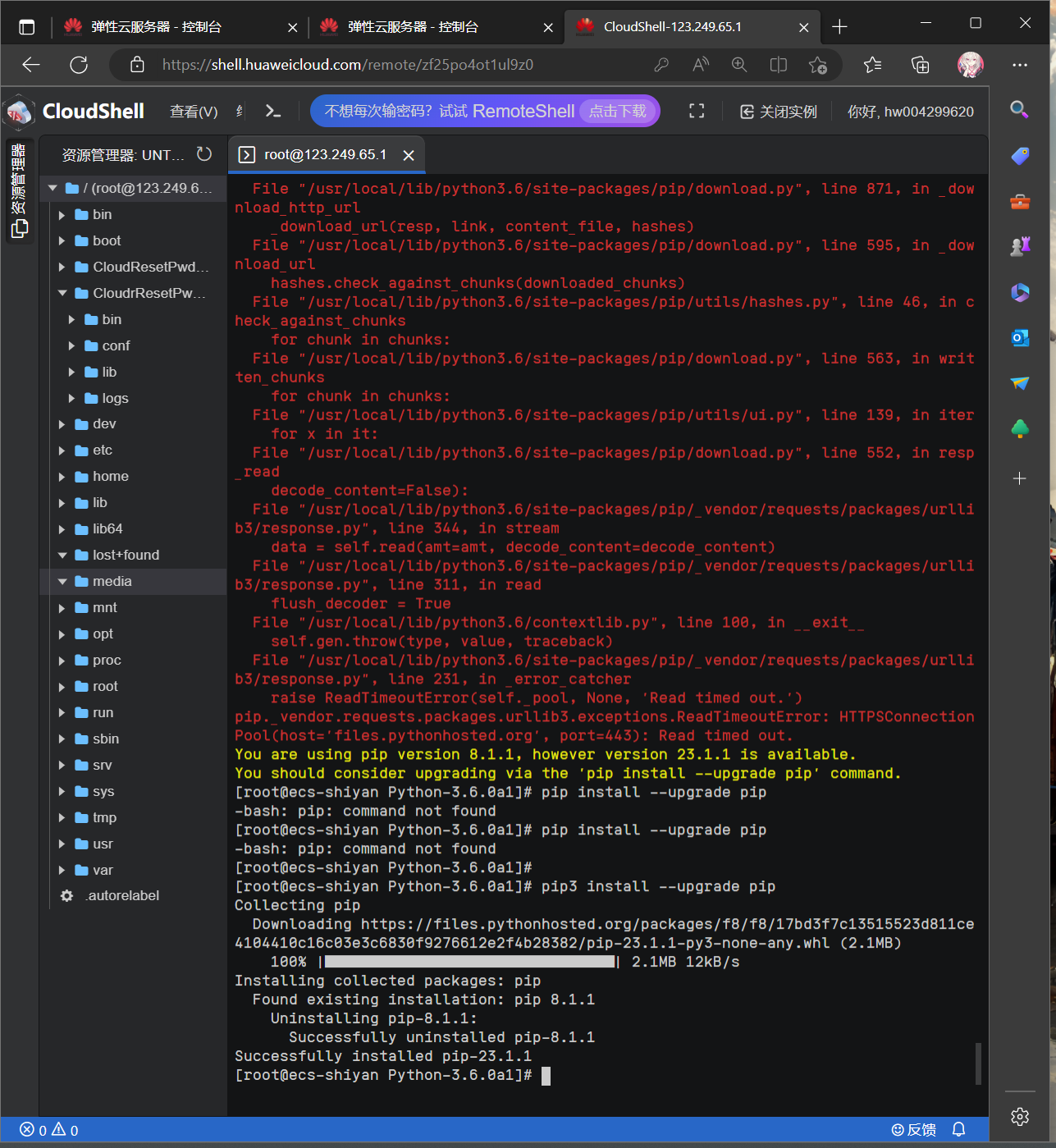Click the errors and warnings status indicator

coord(49,1130)
